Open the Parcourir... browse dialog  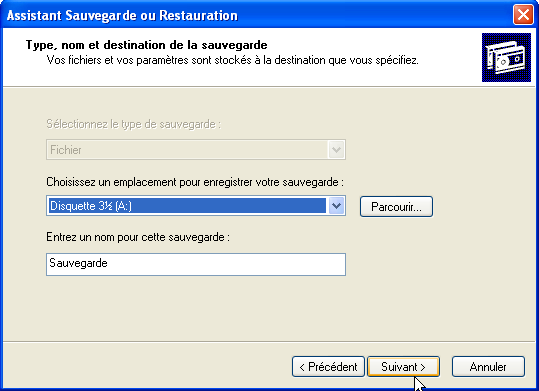click(396, 207)
